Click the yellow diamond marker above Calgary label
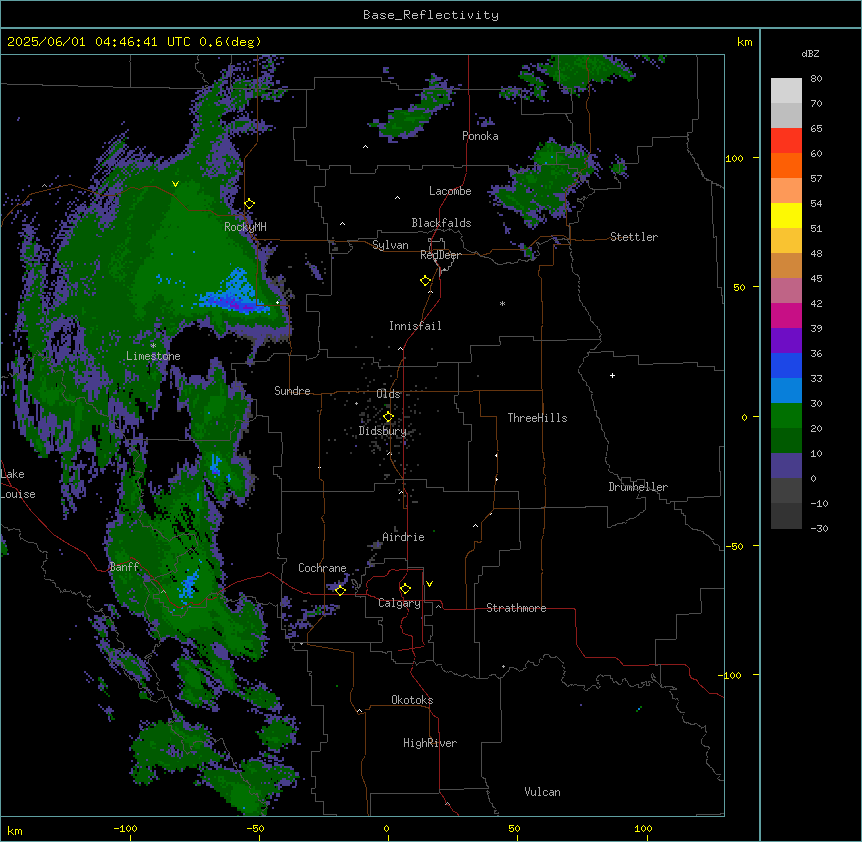This screenshot has width=862, height=842. (405, 589)
